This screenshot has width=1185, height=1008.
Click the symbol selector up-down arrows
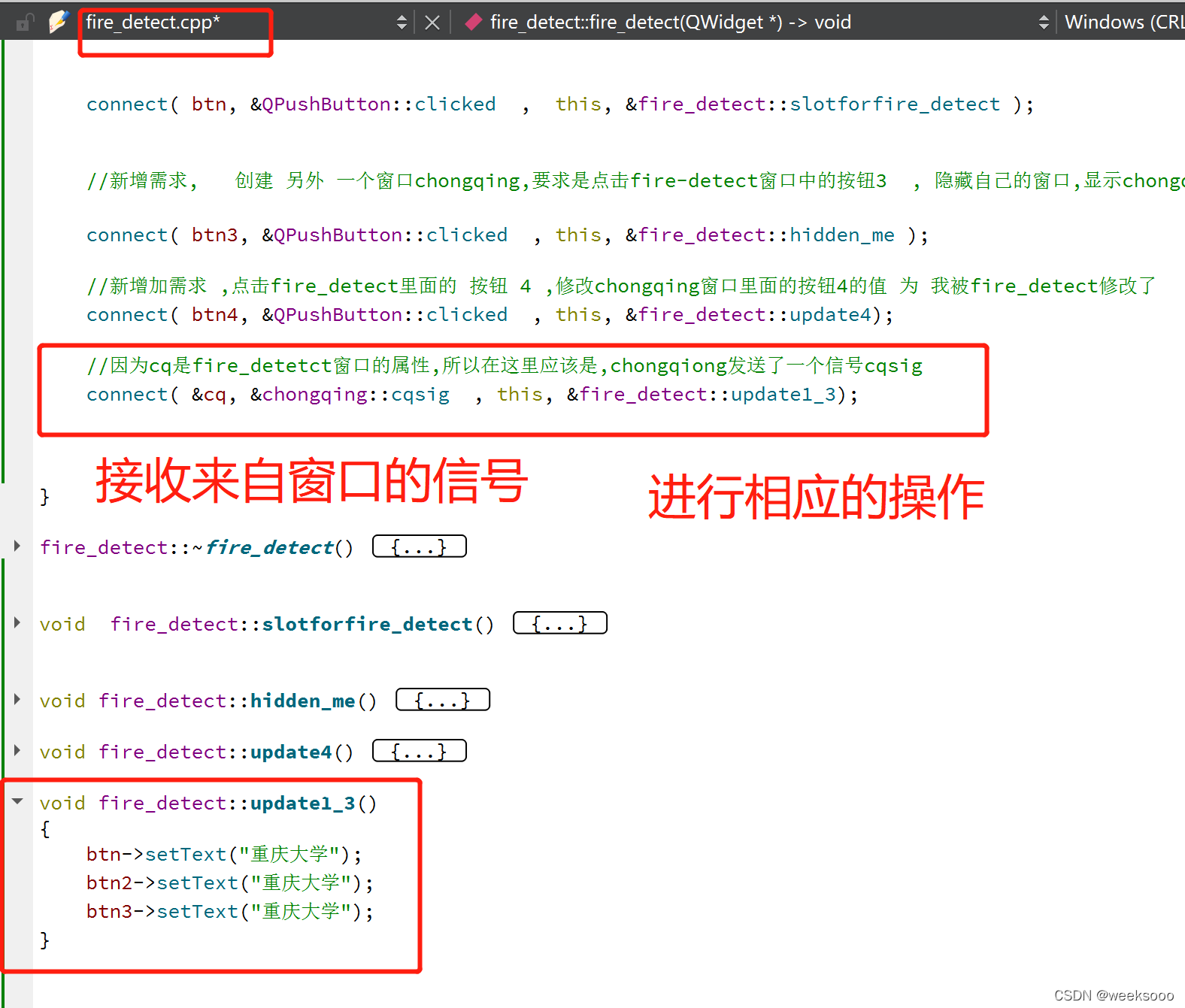coord(1044,23)
